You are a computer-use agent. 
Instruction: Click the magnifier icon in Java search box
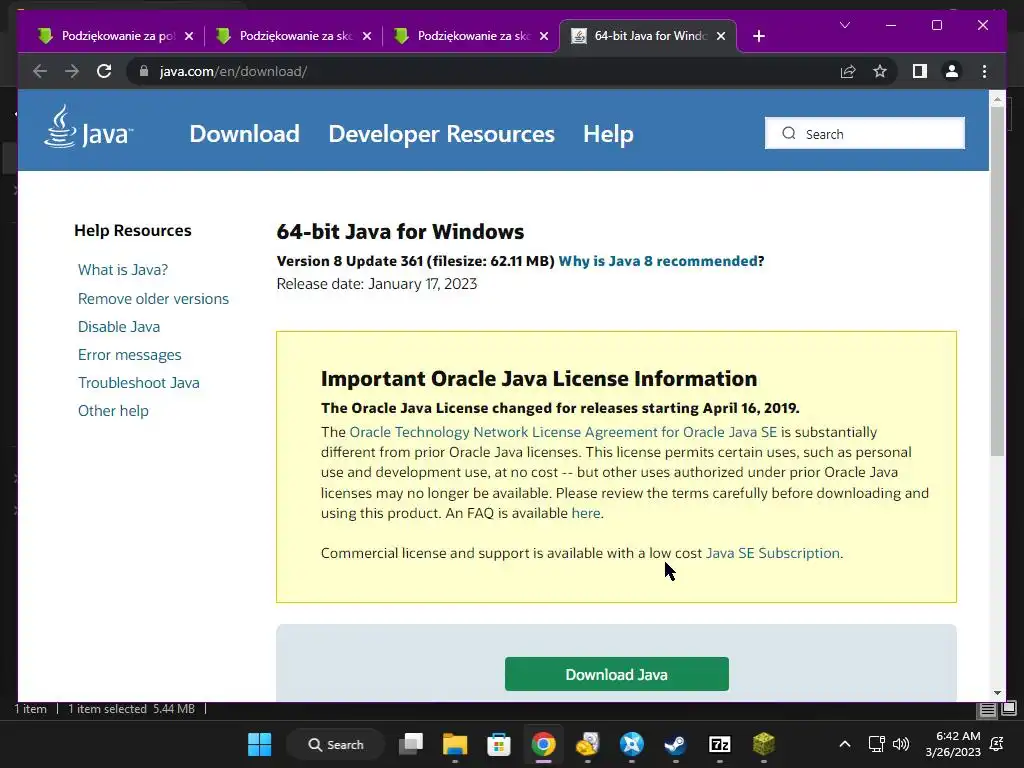click(x=789, y=133)
